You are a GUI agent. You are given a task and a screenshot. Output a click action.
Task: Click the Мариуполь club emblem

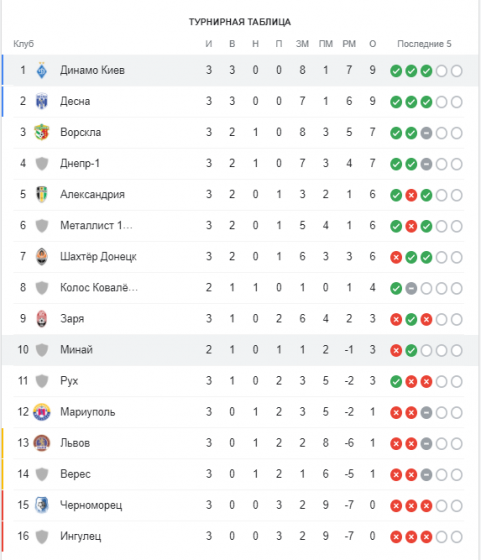42,412
